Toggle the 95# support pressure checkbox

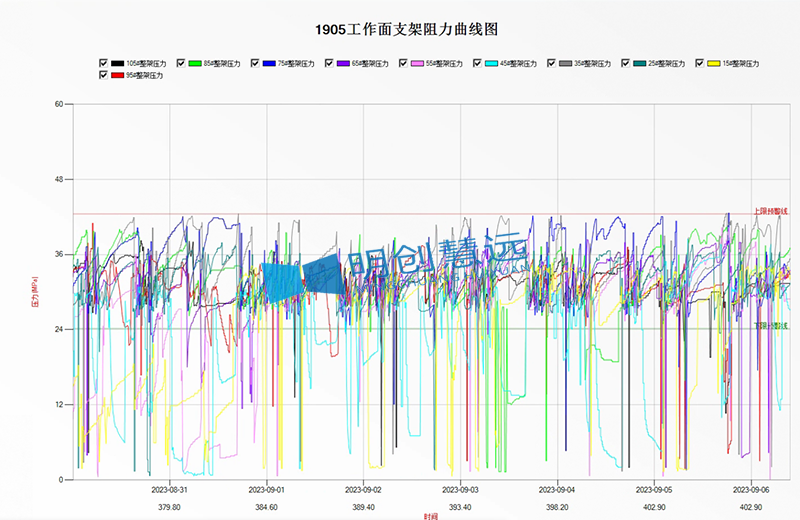click(104, 75)
